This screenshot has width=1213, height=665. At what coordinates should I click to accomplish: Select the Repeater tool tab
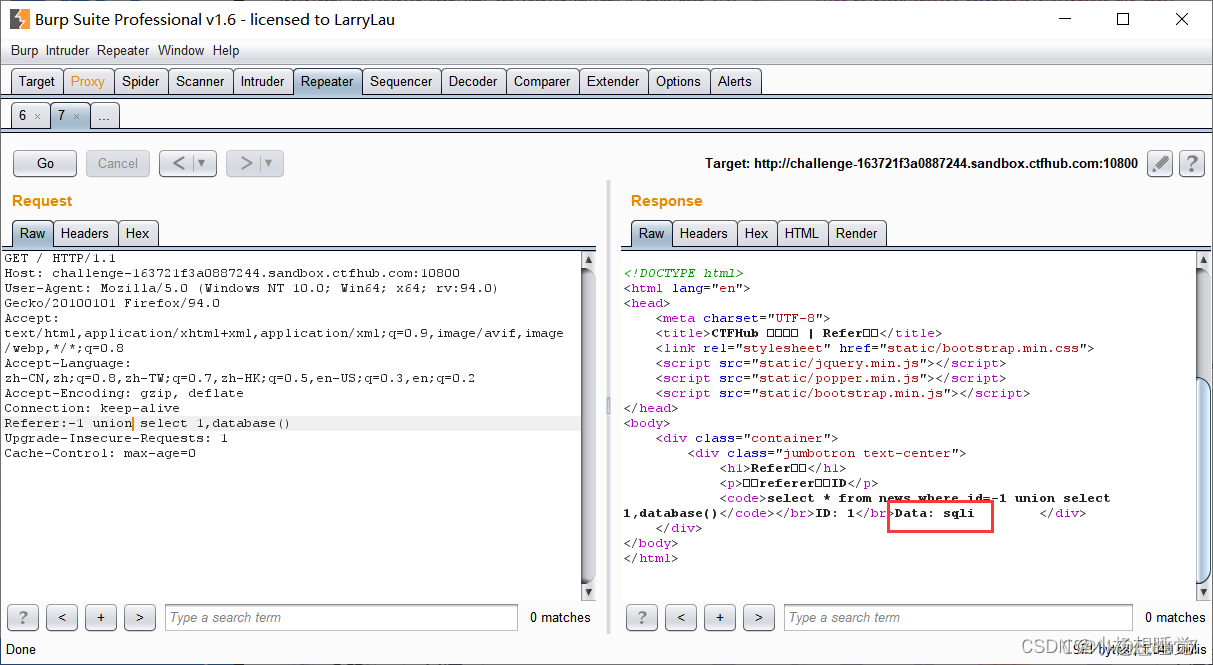click(327, 81)
